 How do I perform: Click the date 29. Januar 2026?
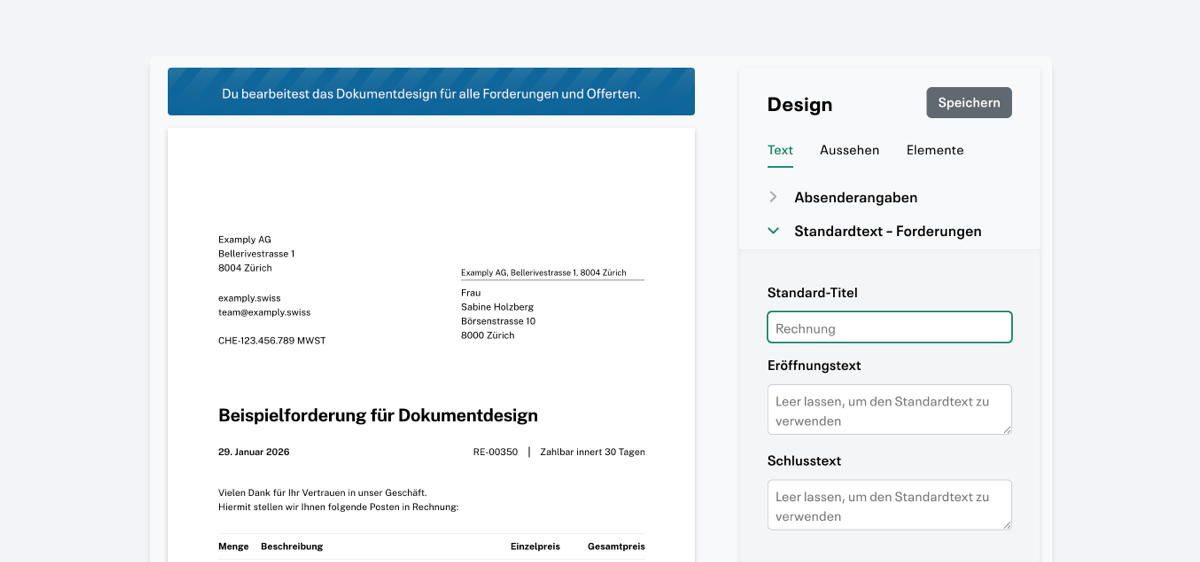click(x=254, y=452)
